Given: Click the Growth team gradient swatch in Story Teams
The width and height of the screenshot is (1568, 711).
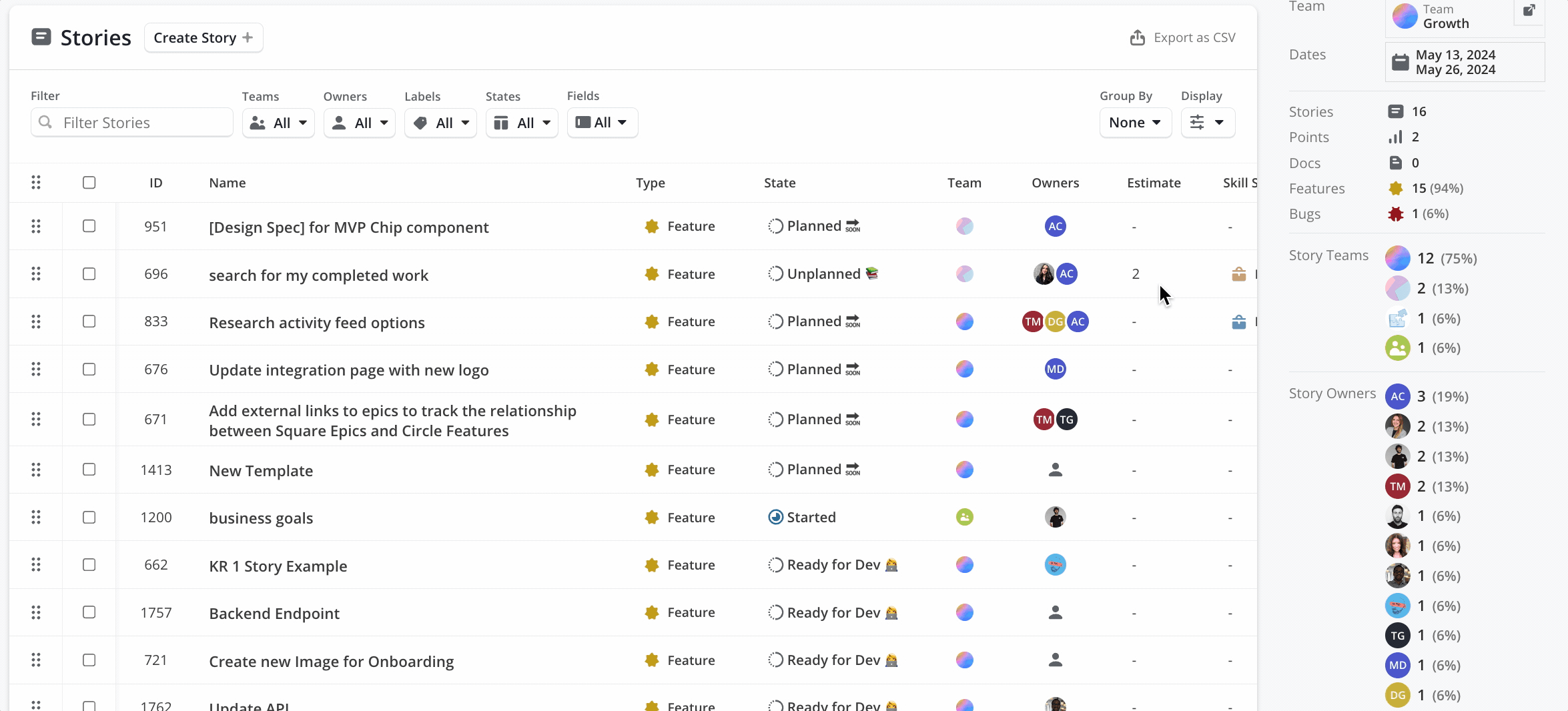Looking at the screenshot, I should (1397, 259).
